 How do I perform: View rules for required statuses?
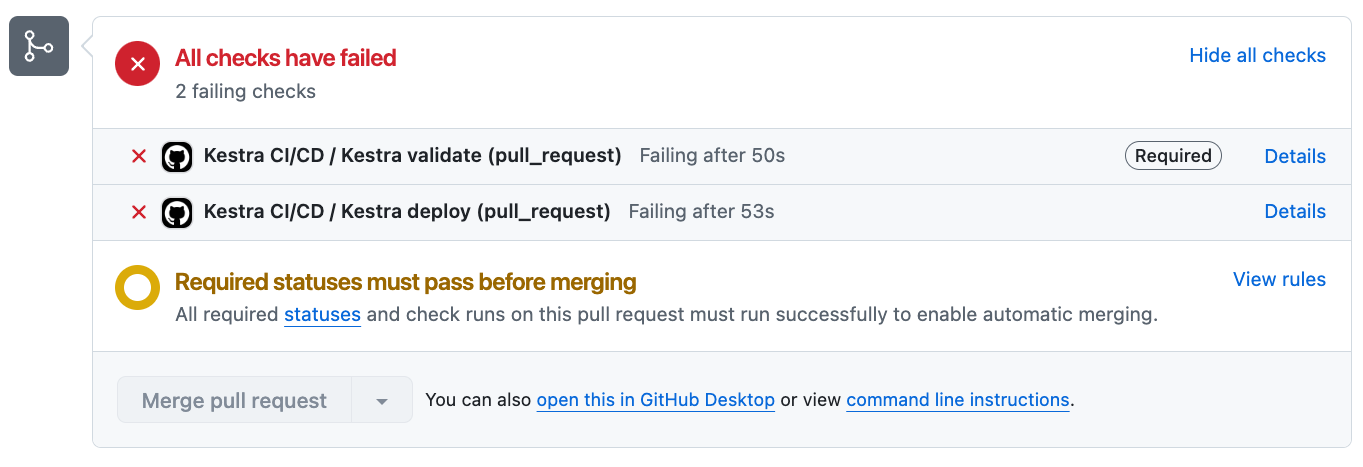1279,280
